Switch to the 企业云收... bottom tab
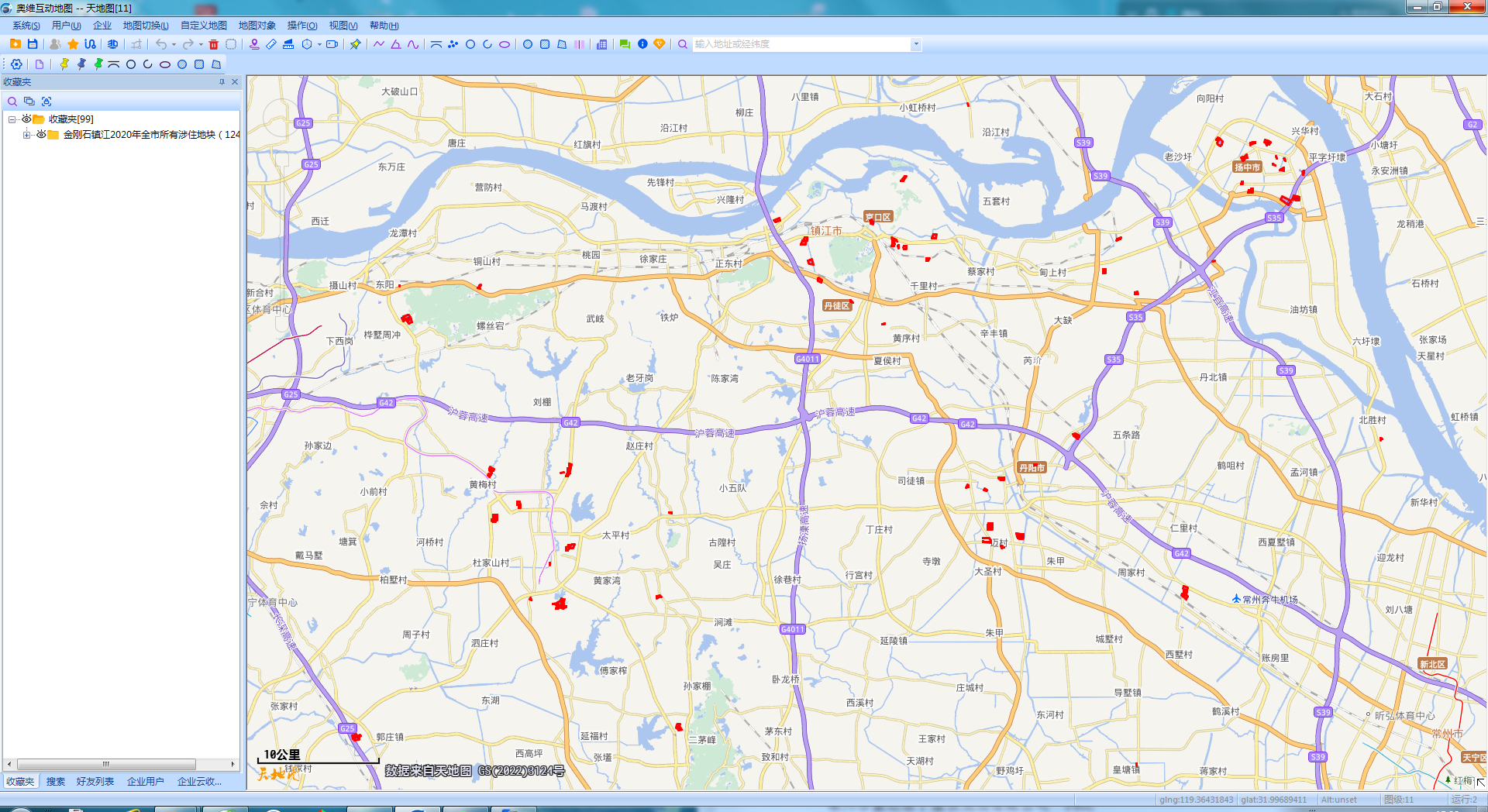The width and height of the screenshot is (1488, 812). (x=200, y=781)
